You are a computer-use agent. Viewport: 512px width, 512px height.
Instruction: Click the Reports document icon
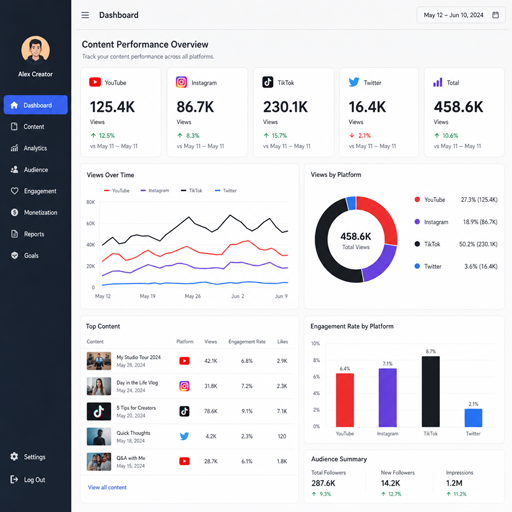(14, 234)
